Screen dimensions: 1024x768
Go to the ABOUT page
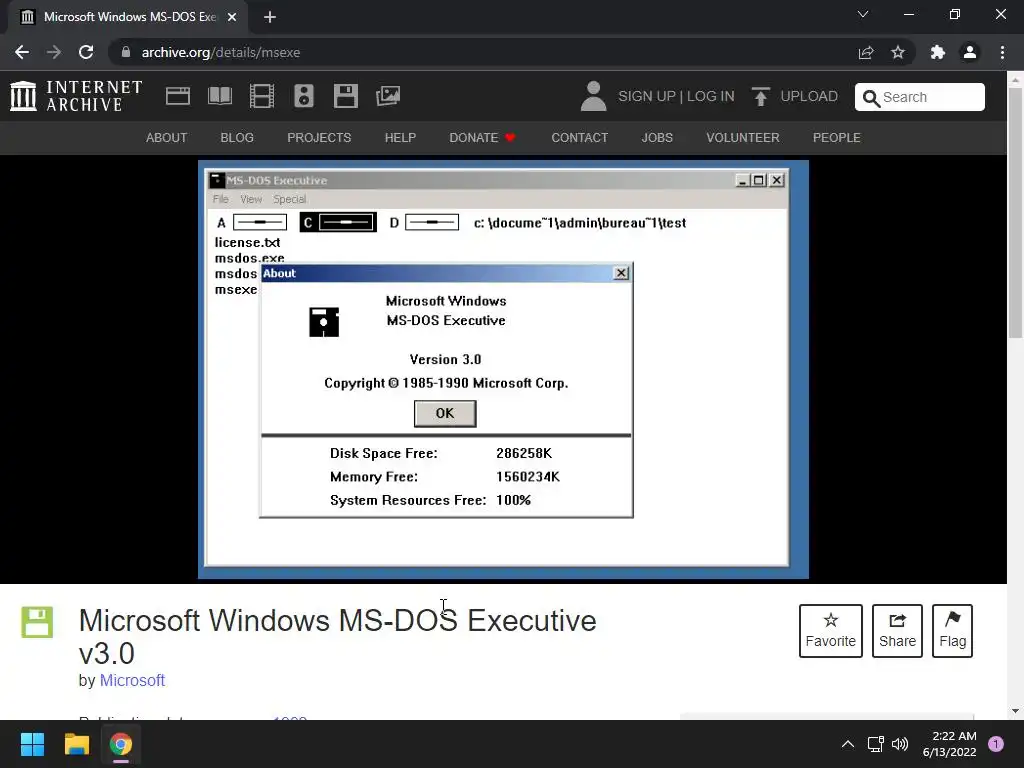pos(167,138)
